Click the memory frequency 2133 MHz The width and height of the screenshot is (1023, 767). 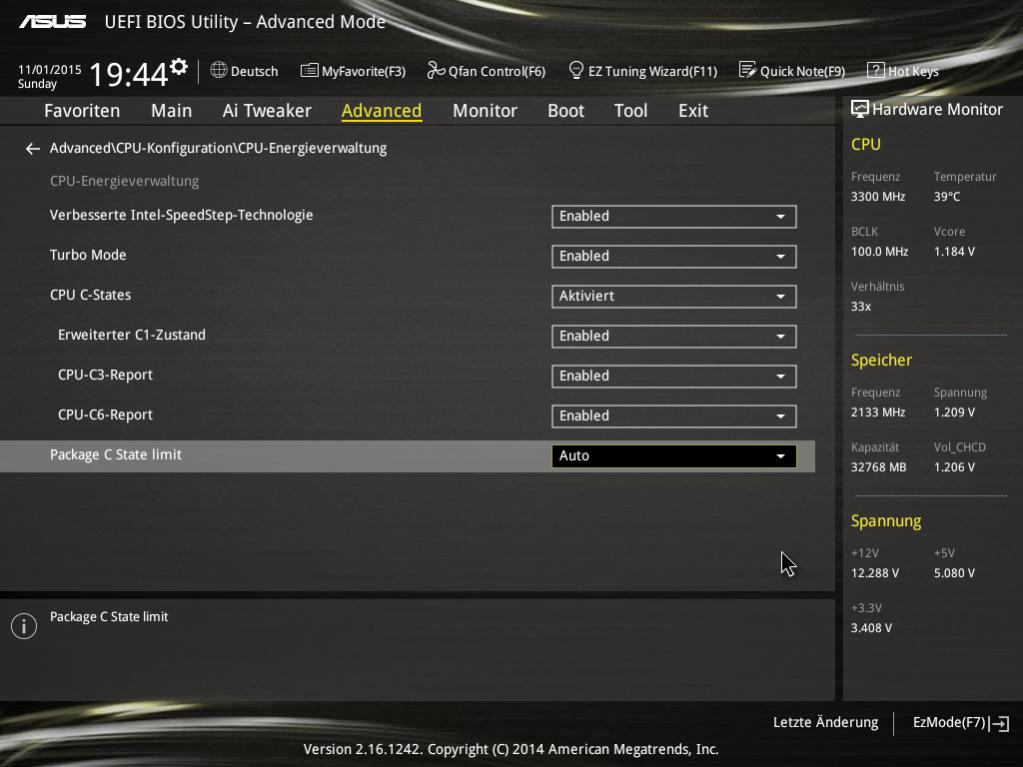pos(878,412)
